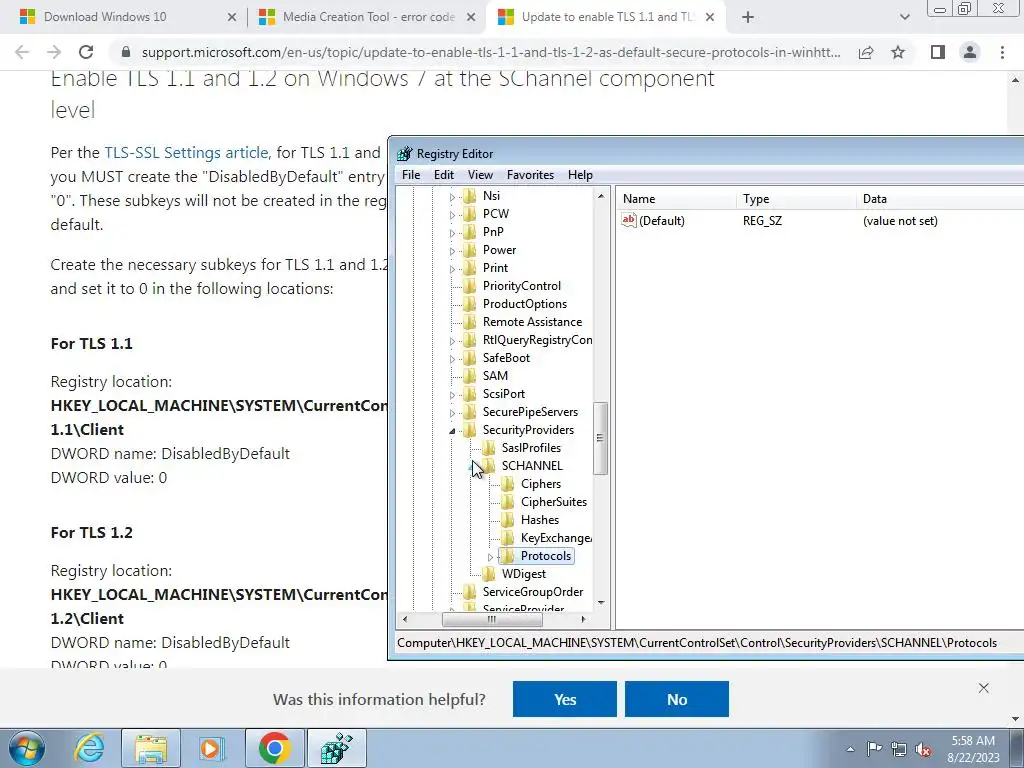Click the taskbar clock showing 5:58 AM
The width and height of the screenshot is (1024, 768).
[972, 749]
